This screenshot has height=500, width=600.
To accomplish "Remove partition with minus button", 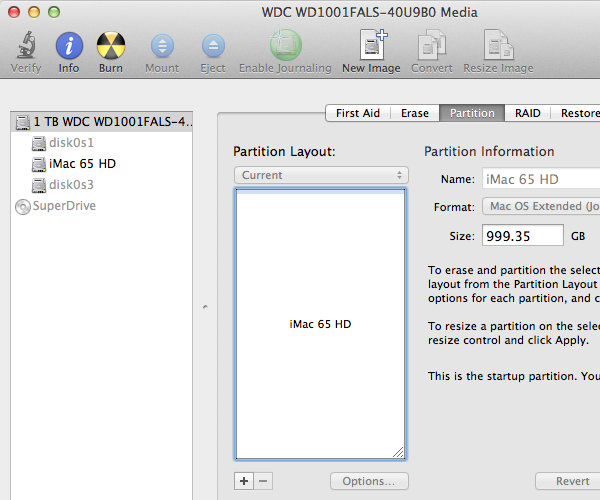I will (x=263, y=481).
